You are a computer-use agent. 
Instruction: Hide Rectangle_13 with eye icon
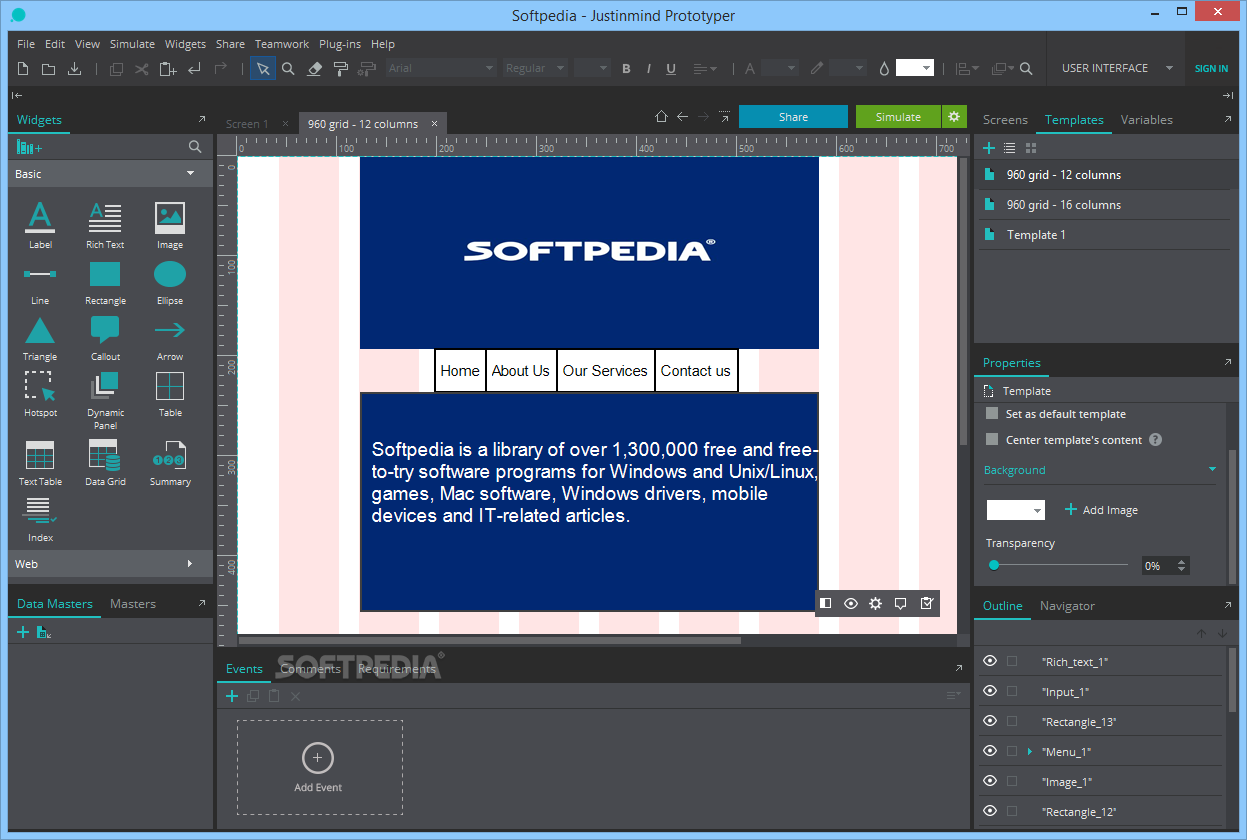(990, 721)
